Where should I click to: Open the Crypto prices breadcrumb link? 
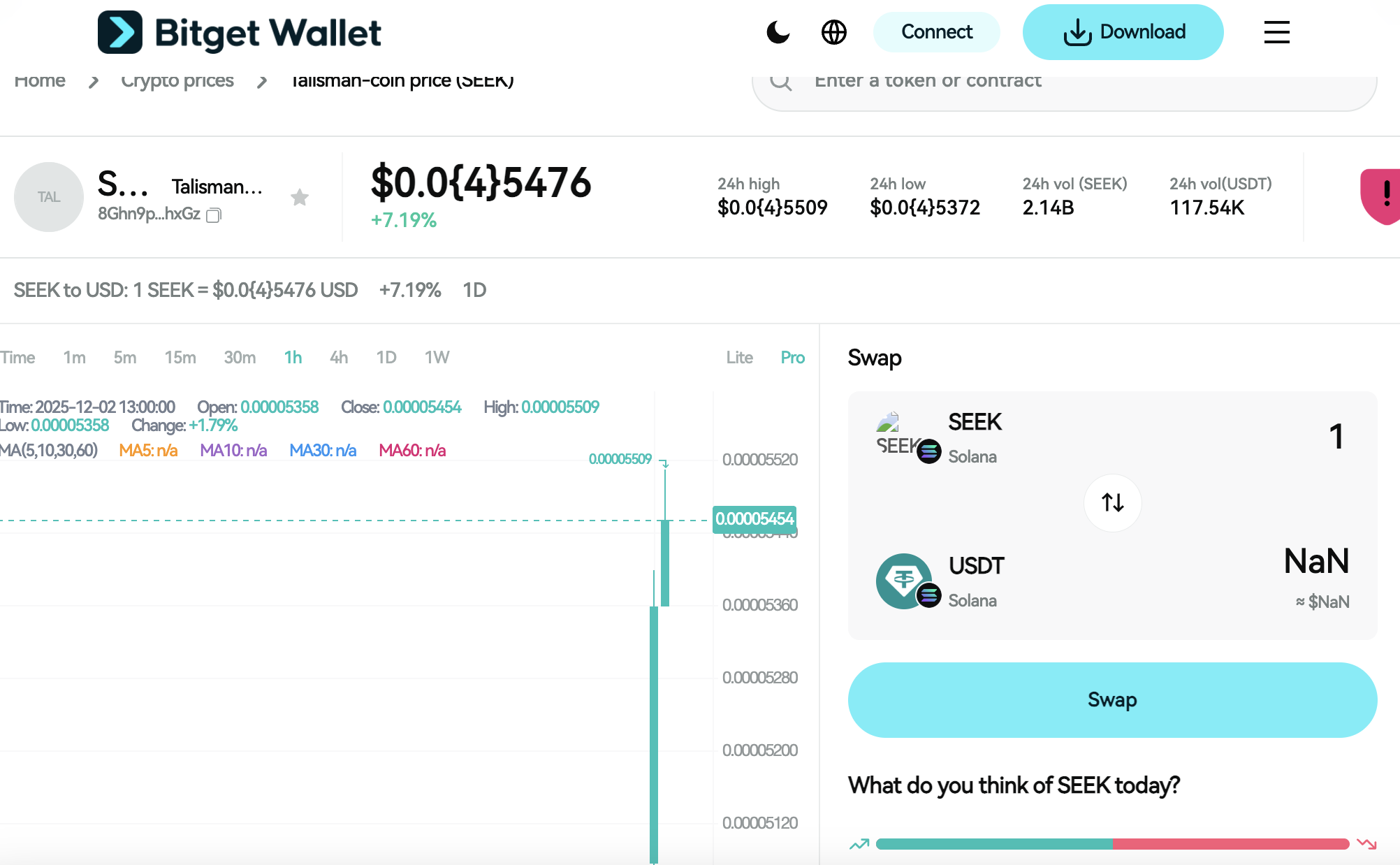(x=177, y=80)
